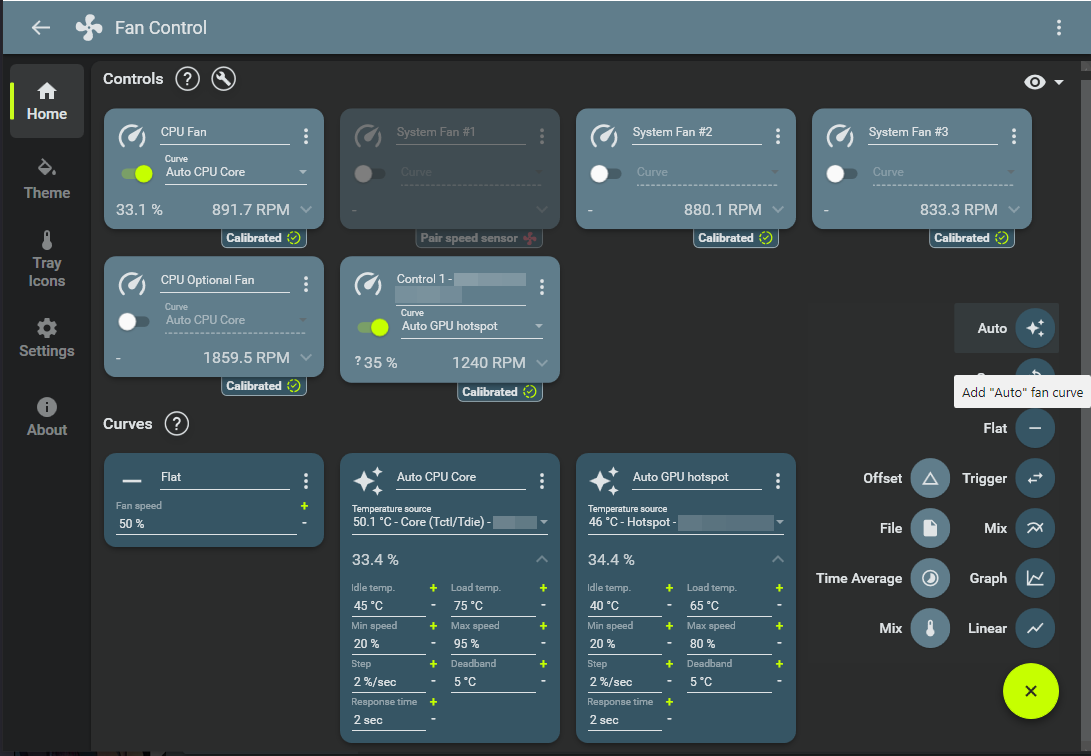Enable the CPU Optional Fan control toggle
This screenshot has width=1091, height=756.
[134, 321]
